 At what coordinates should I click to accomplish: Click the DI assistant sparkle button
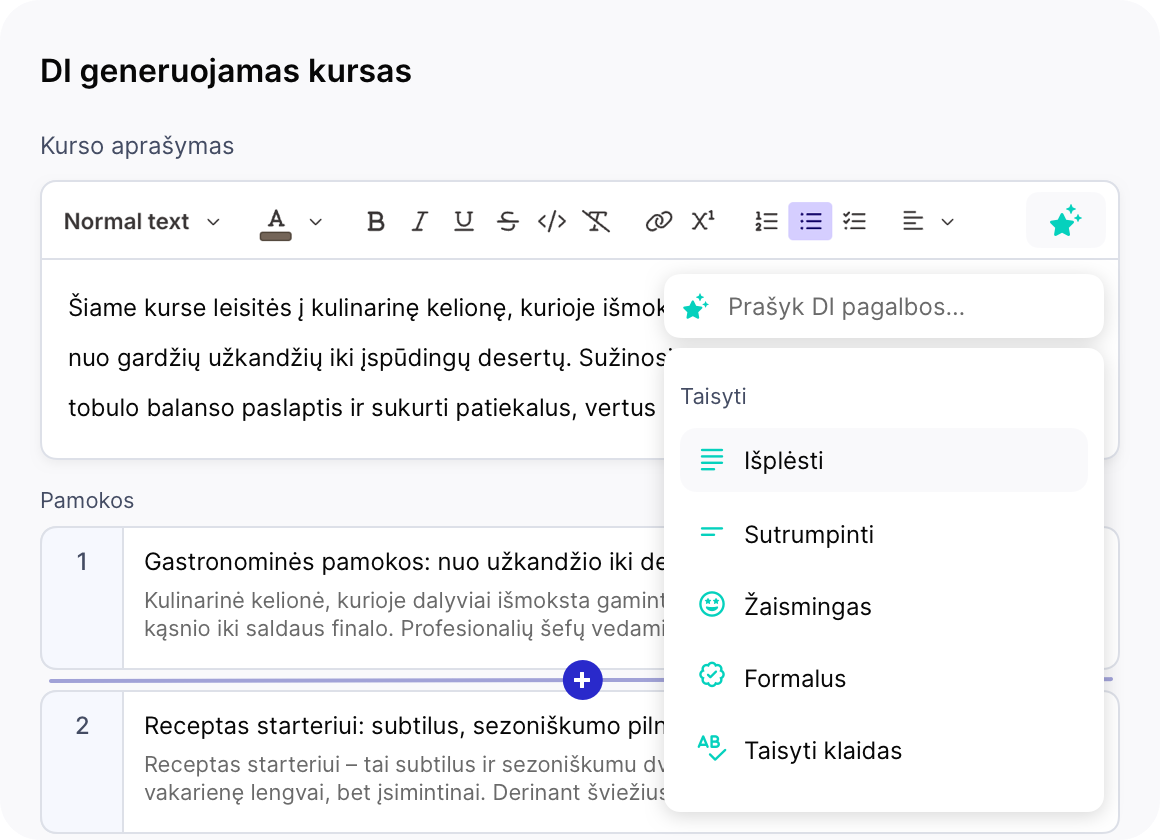(x=1065, y=221)
